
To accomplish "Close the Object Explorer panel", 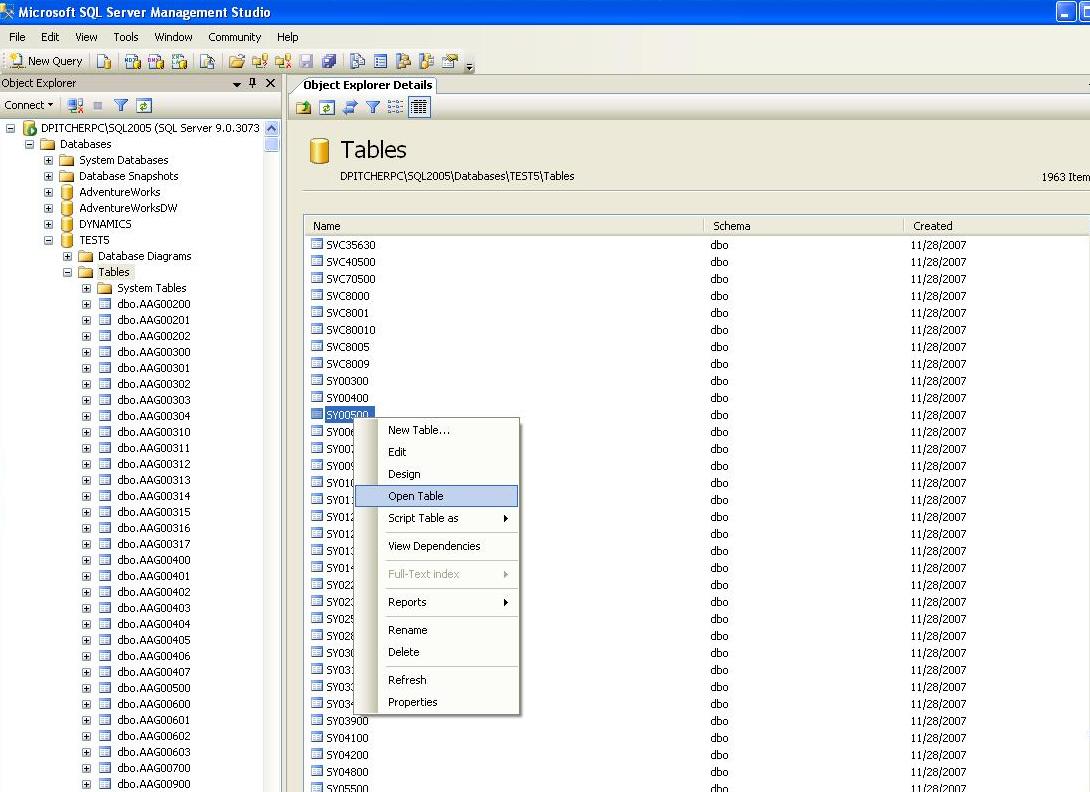I will coord(270,83).
